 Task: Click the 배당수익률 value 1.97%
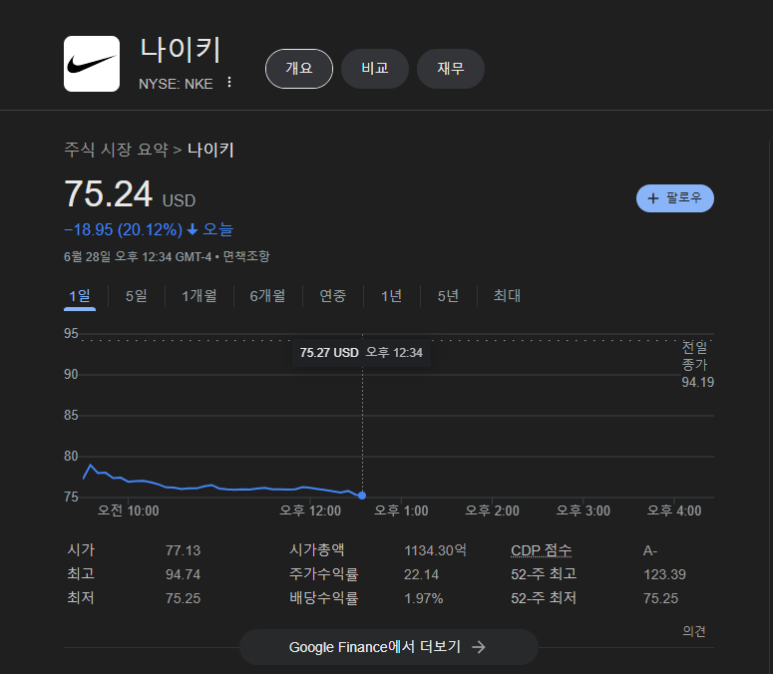point(423,599)
